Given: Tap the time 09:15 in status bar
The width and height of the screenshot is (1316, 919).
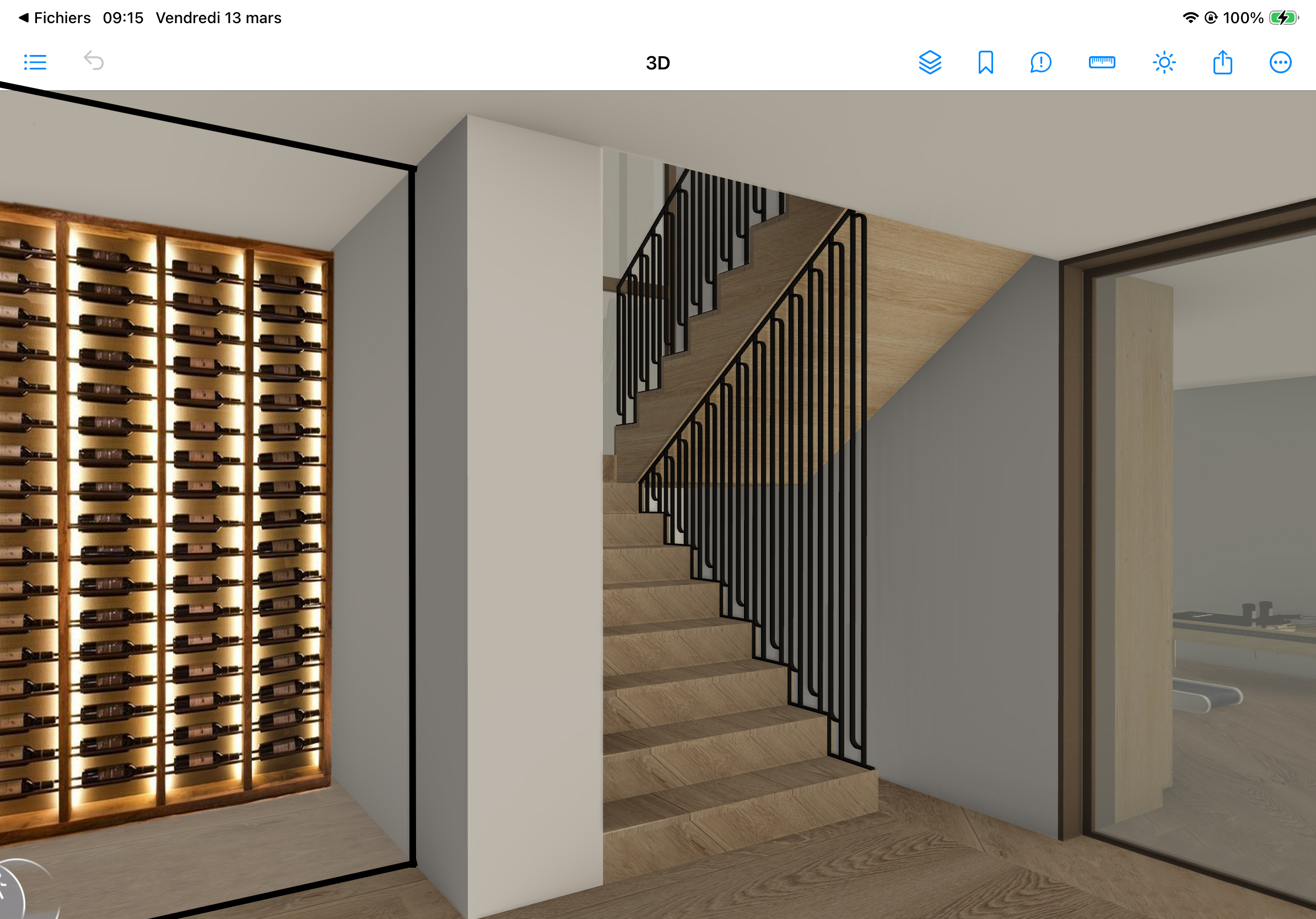Looking at the screenshot, I should 123,18.
